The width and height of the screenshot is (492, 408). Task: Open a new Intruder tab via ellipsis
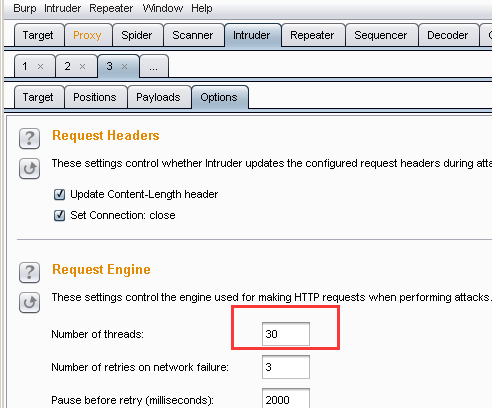[154, 67]
